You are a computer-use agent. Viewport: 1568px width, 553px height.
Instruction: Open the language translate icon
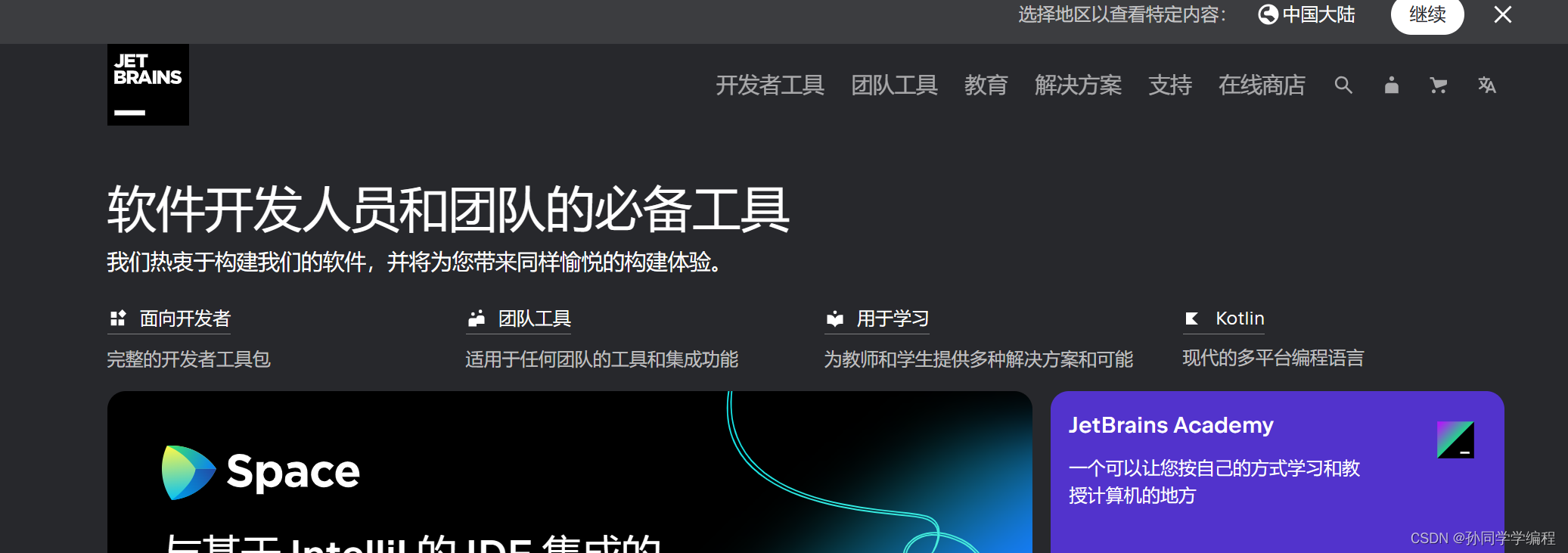coord(1487,85)
